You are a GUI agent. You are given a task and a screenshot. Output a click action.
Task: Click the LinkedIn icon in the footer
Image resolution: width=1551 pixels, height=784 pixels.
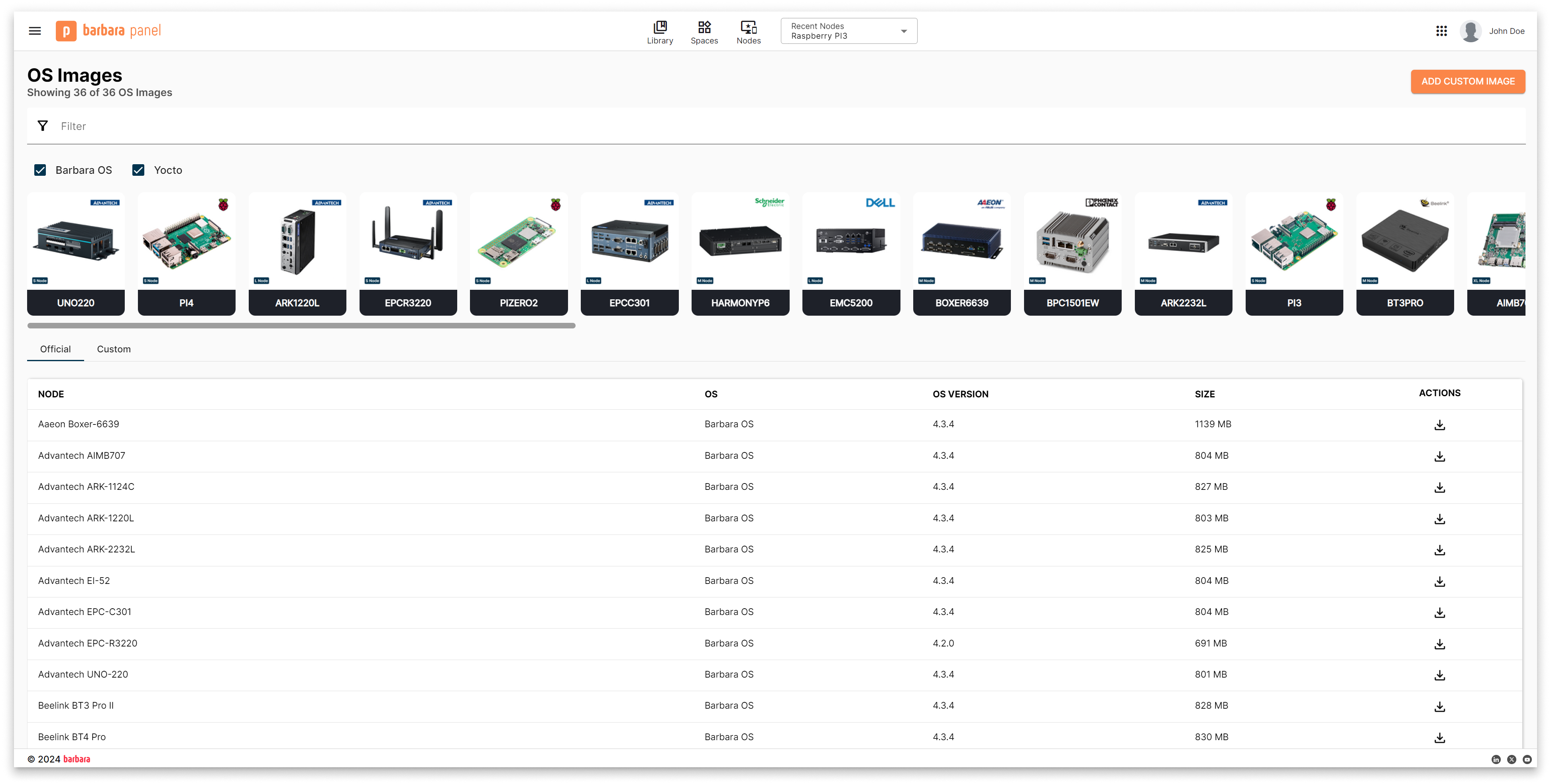pos(1496,759)
